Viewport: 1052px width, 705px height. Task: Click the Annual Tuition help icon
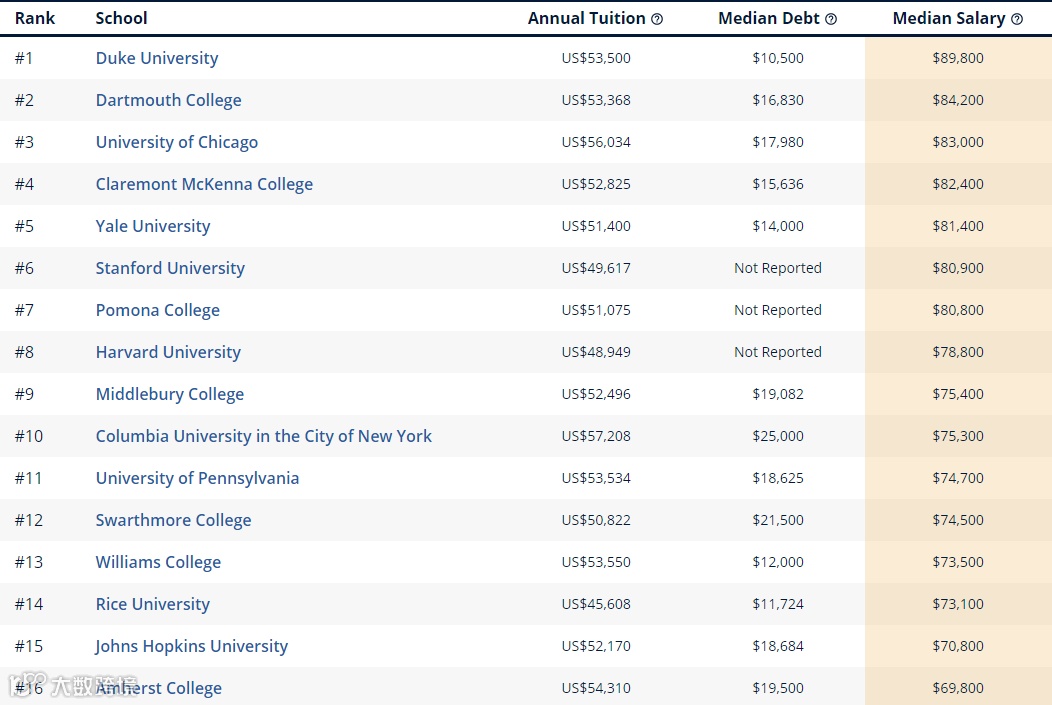point(657,19)
